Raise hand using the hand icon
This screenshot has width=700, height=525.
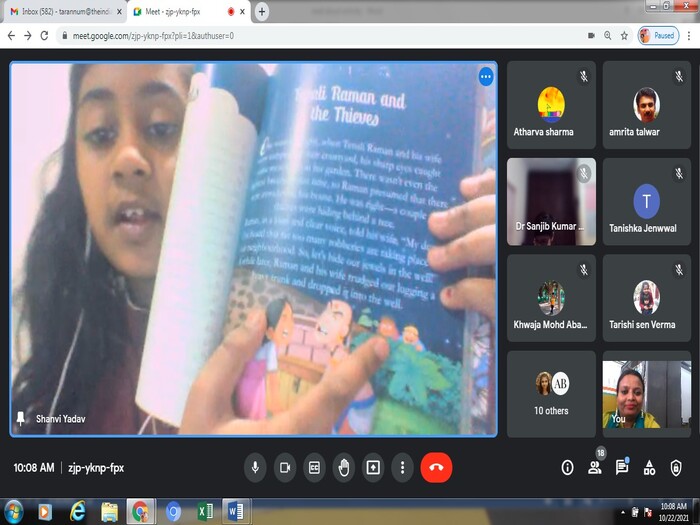point(344,467)
